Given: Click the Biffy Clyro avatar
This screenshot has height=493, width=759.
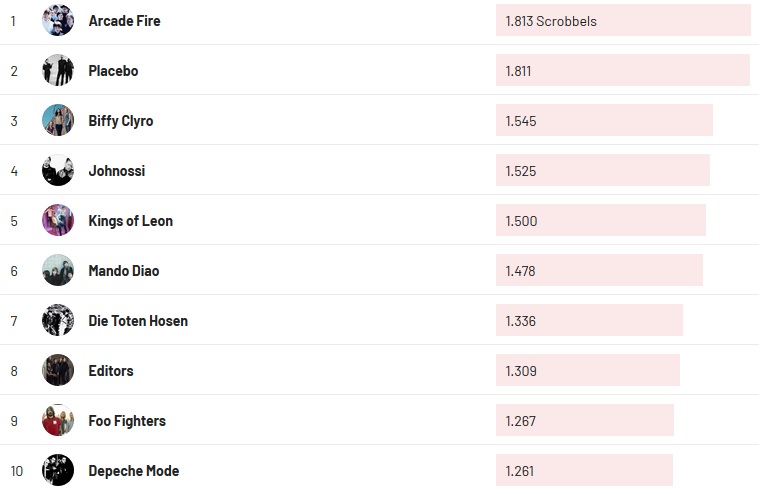Looking at the screenshot, I should tap(58, 120).
